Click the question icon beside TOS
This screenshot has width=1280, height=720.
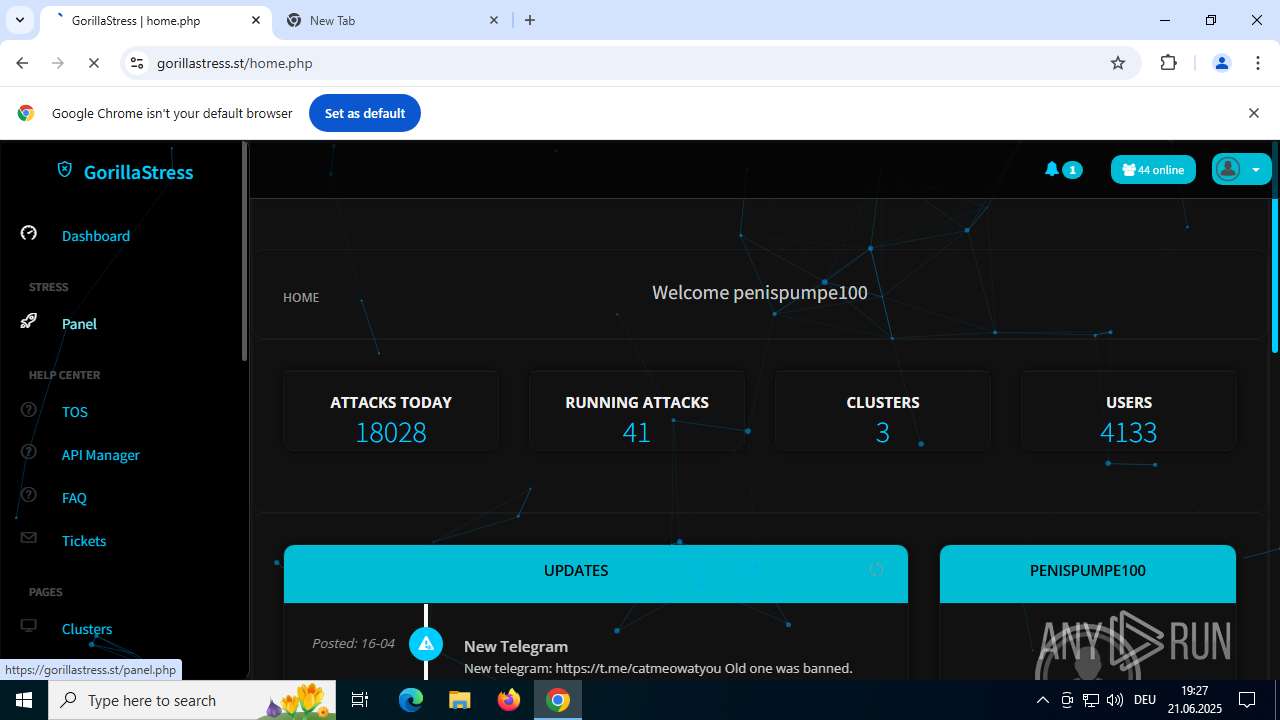pyautogui.click(x=29, y=409)
